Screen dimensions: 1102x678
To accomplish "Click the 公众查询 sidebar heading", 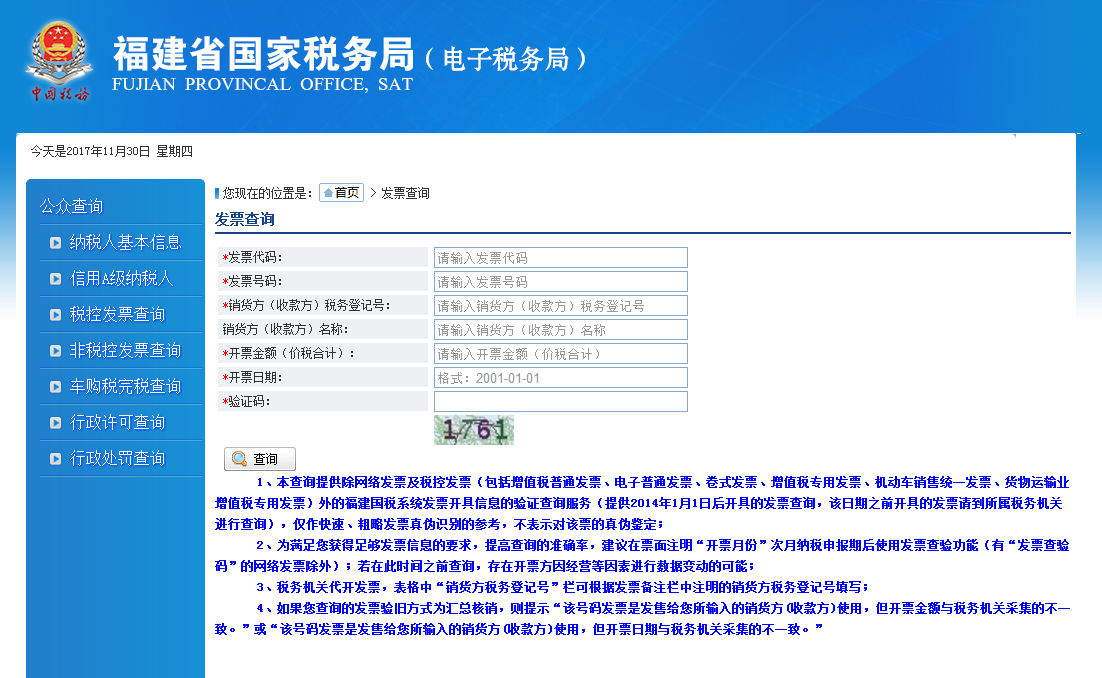I will (71, 206).
